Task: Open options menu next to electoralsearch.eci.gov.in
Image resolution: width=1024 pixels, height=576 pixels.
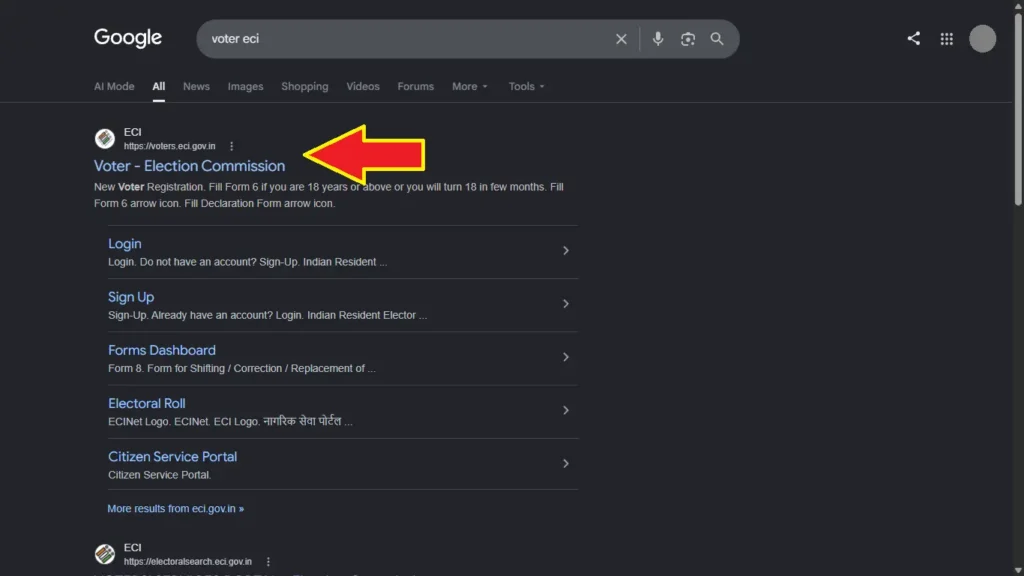Action: 268,562
